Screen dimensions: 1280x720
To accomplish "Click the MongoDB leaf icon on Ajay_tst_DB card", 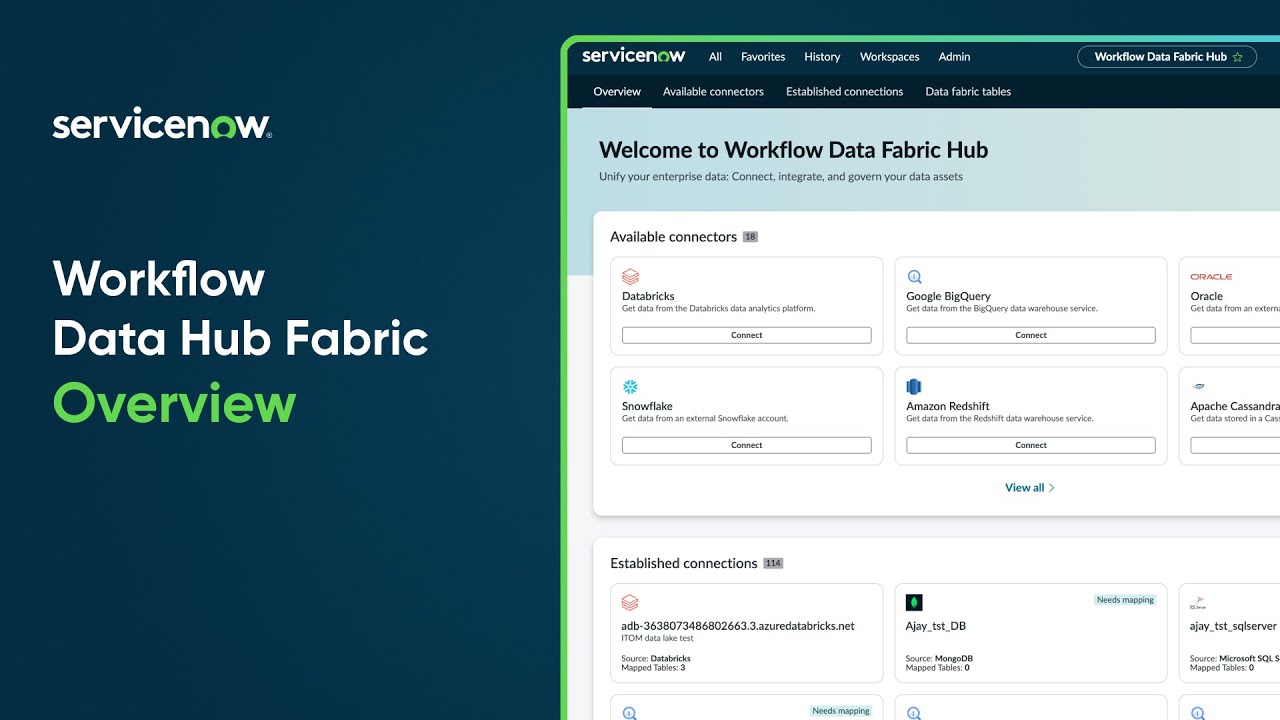I will pyautogui.click(x=914, y=602).
